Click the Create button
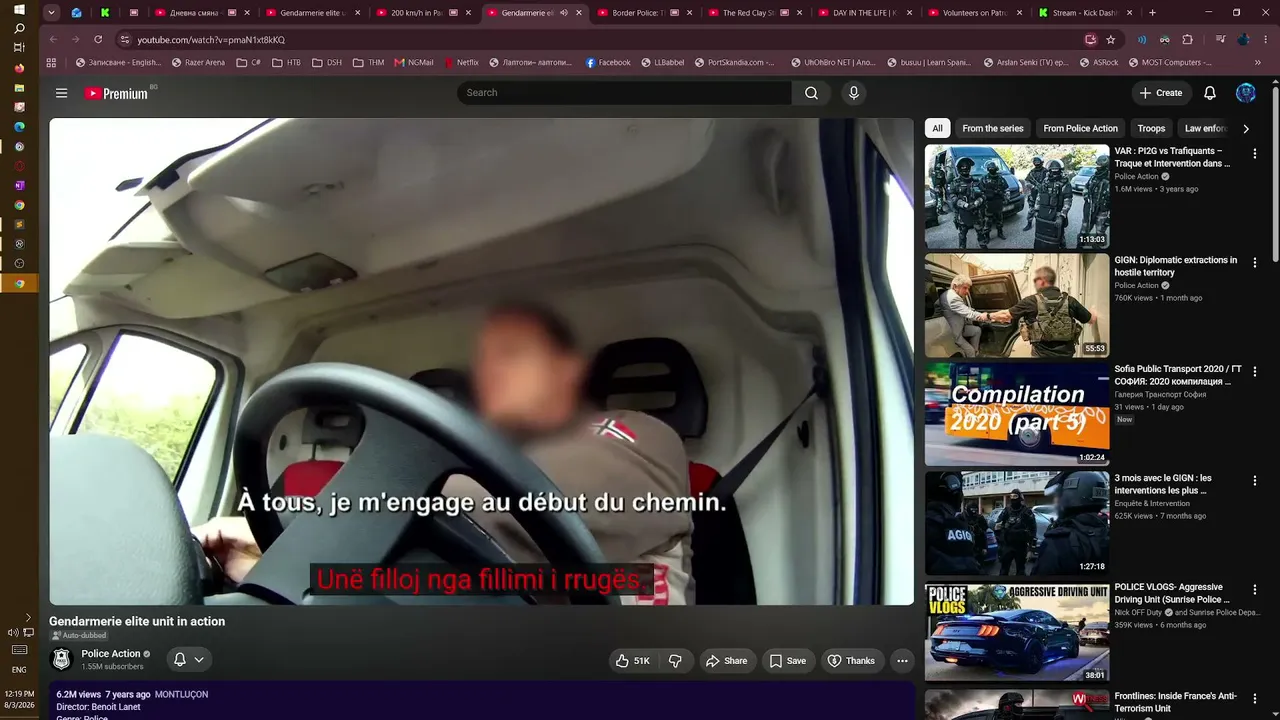1280x720 pixels. [x=1161, y=93]
